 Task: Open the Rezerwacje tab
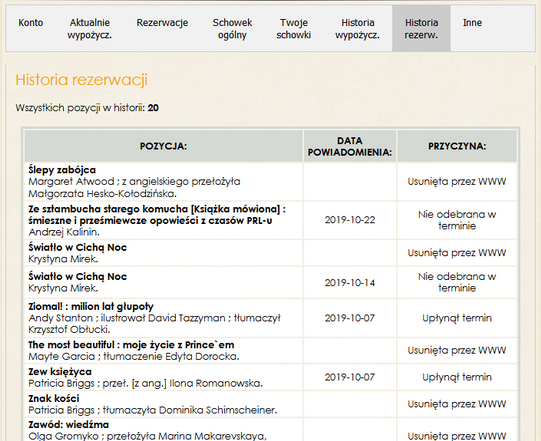coord(162,23)
